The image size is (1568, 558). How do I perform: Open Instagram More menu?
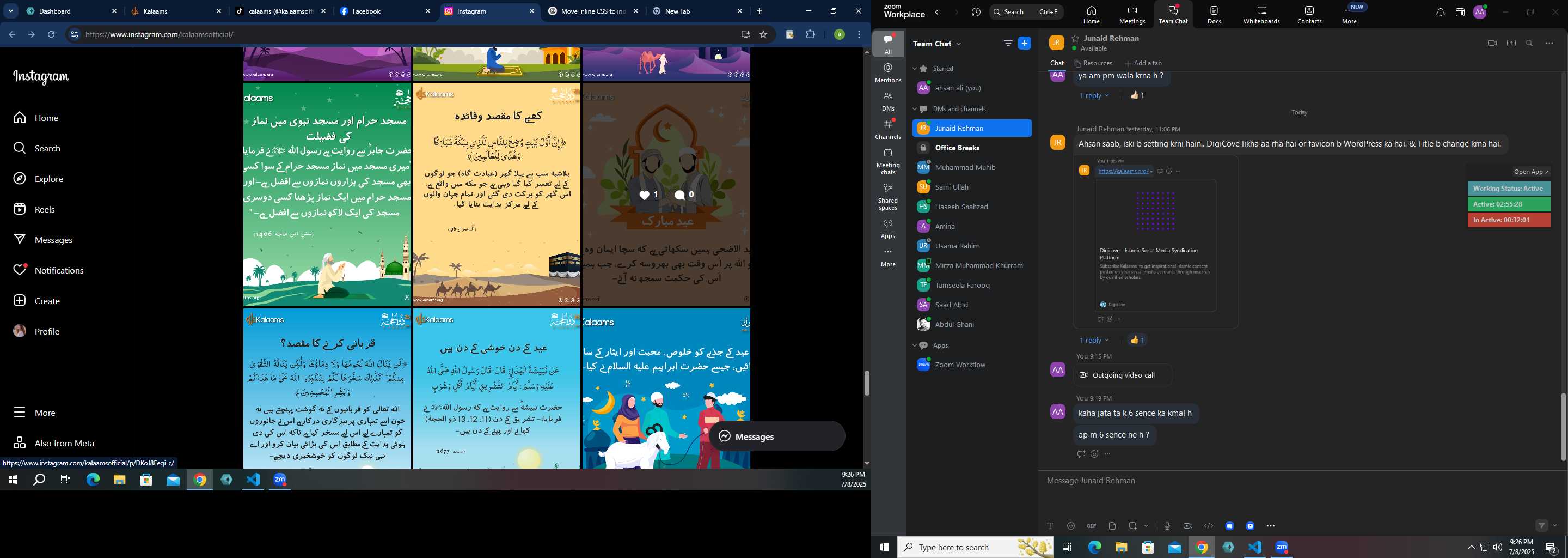coord(35,413)
